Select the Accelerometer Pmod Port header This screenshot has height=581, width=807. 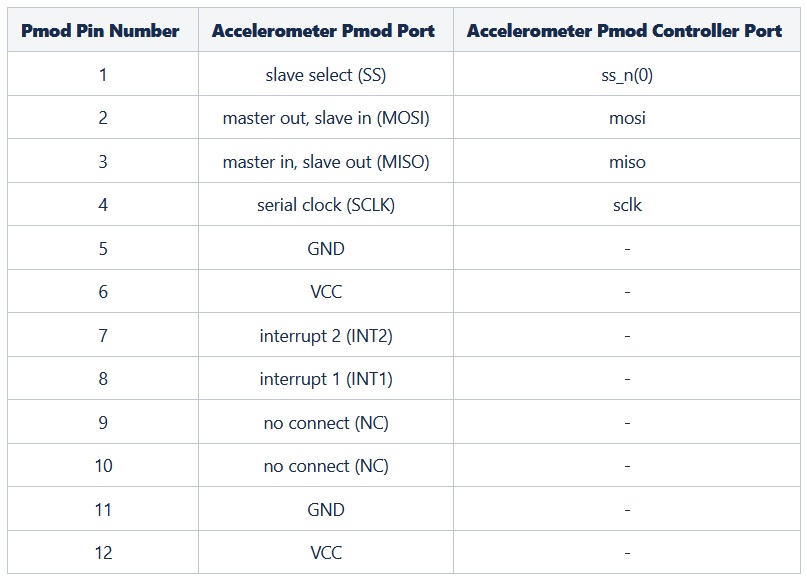326,30
